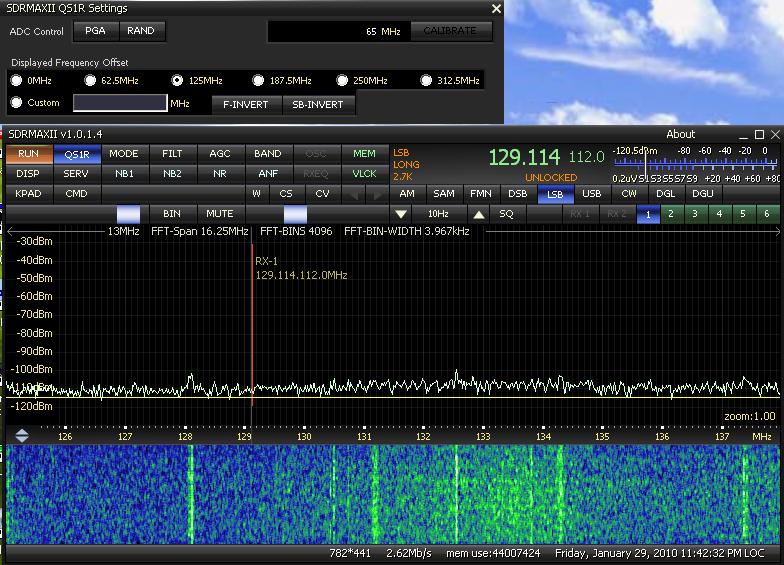This screenshot has height=565, width=784.
Task: Toggle the RAND ADC control
Action: pyautogui.click(x=141, y=31)
